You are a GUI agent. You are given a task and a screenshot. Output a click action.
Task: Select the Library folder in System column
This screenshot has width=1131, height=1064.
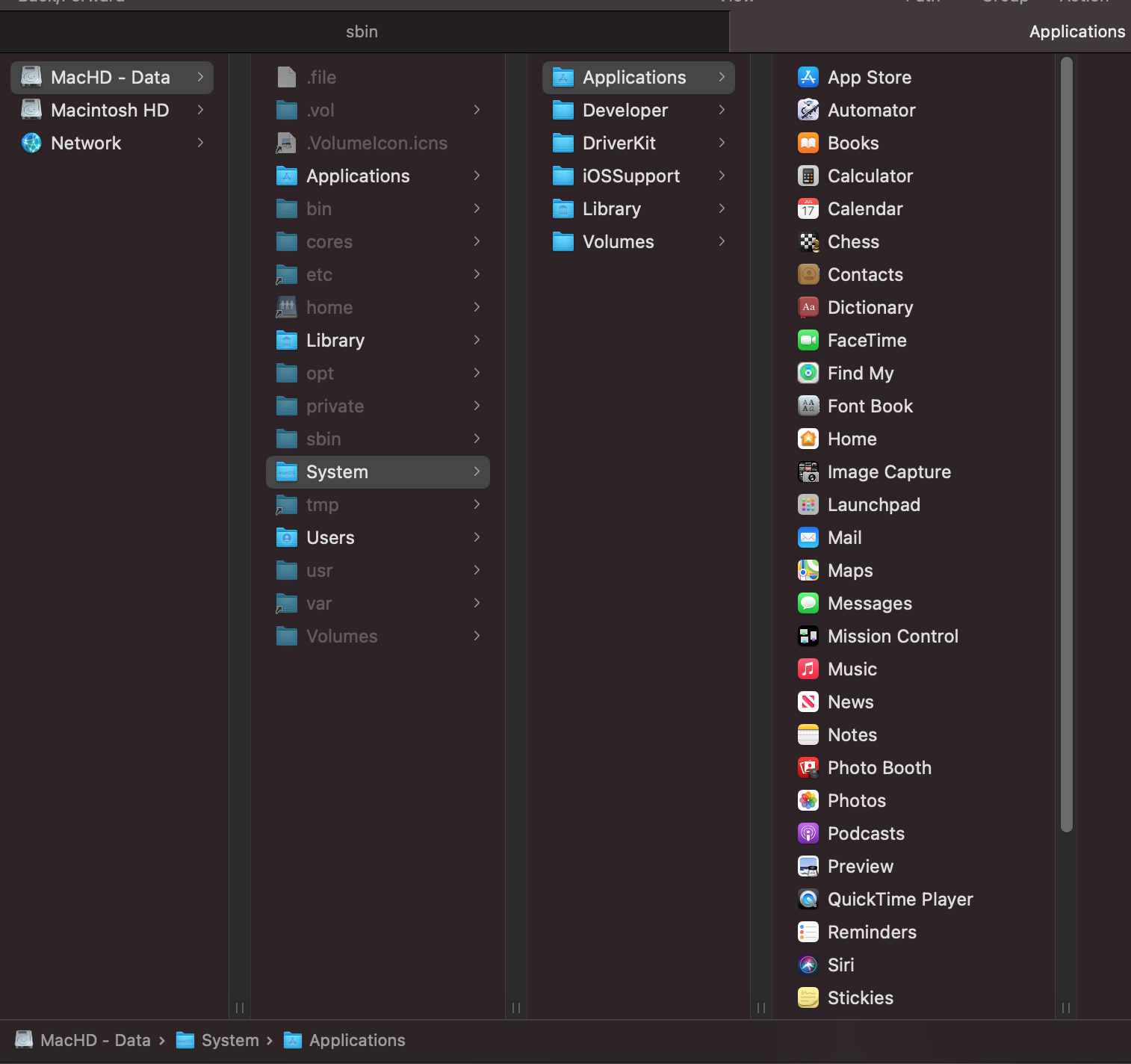pos(639,208)
